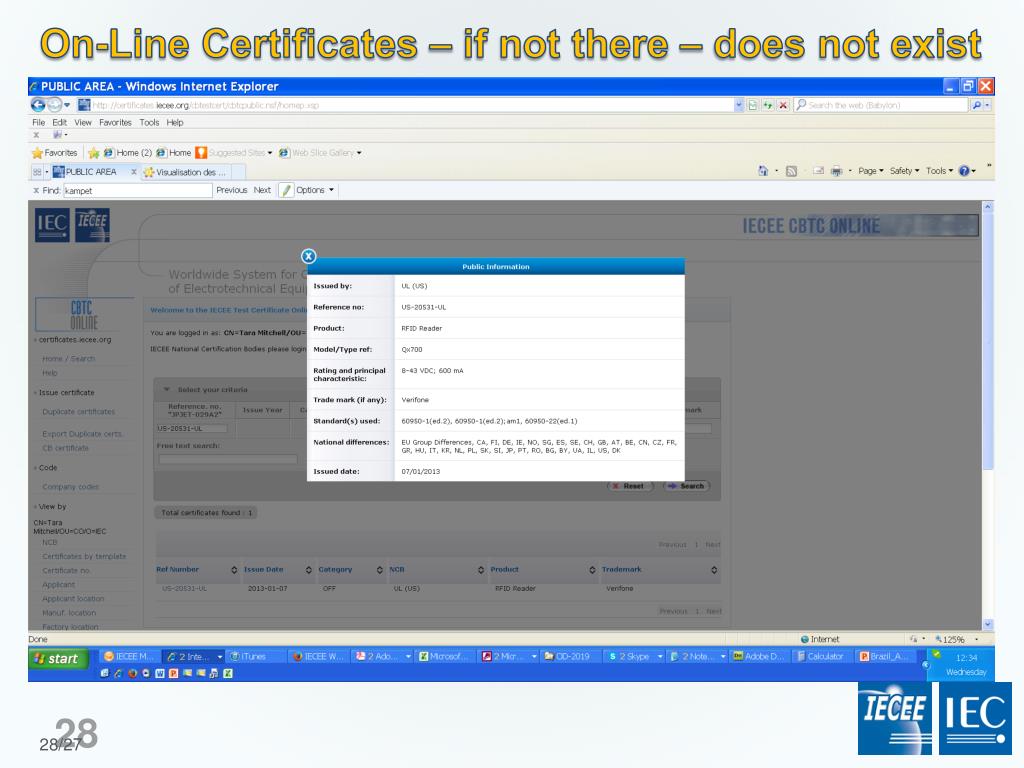Click the Next button in Find bar
1024x768 pixels.
click(x=262, y=190)
